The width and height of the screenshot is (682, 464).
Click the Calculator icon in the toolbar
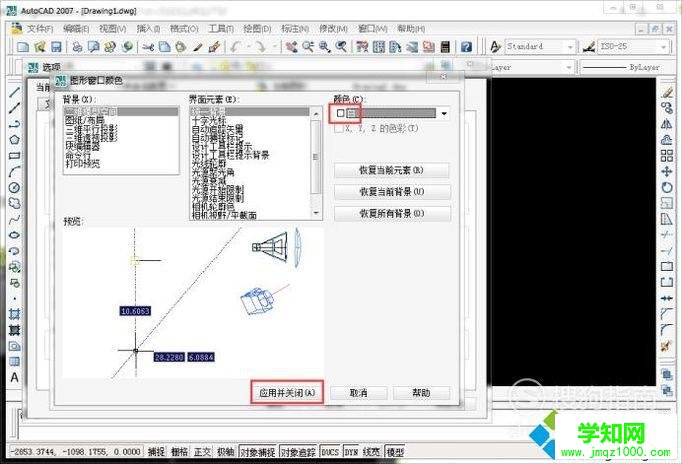(x=445, y=47)
